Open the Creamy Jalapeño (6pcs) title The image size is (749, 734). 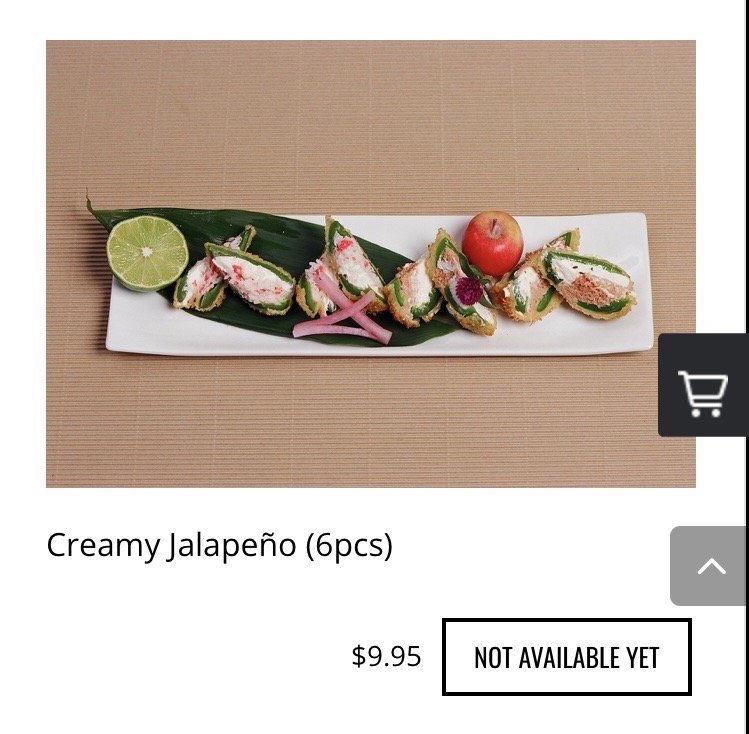pos(219,545)
